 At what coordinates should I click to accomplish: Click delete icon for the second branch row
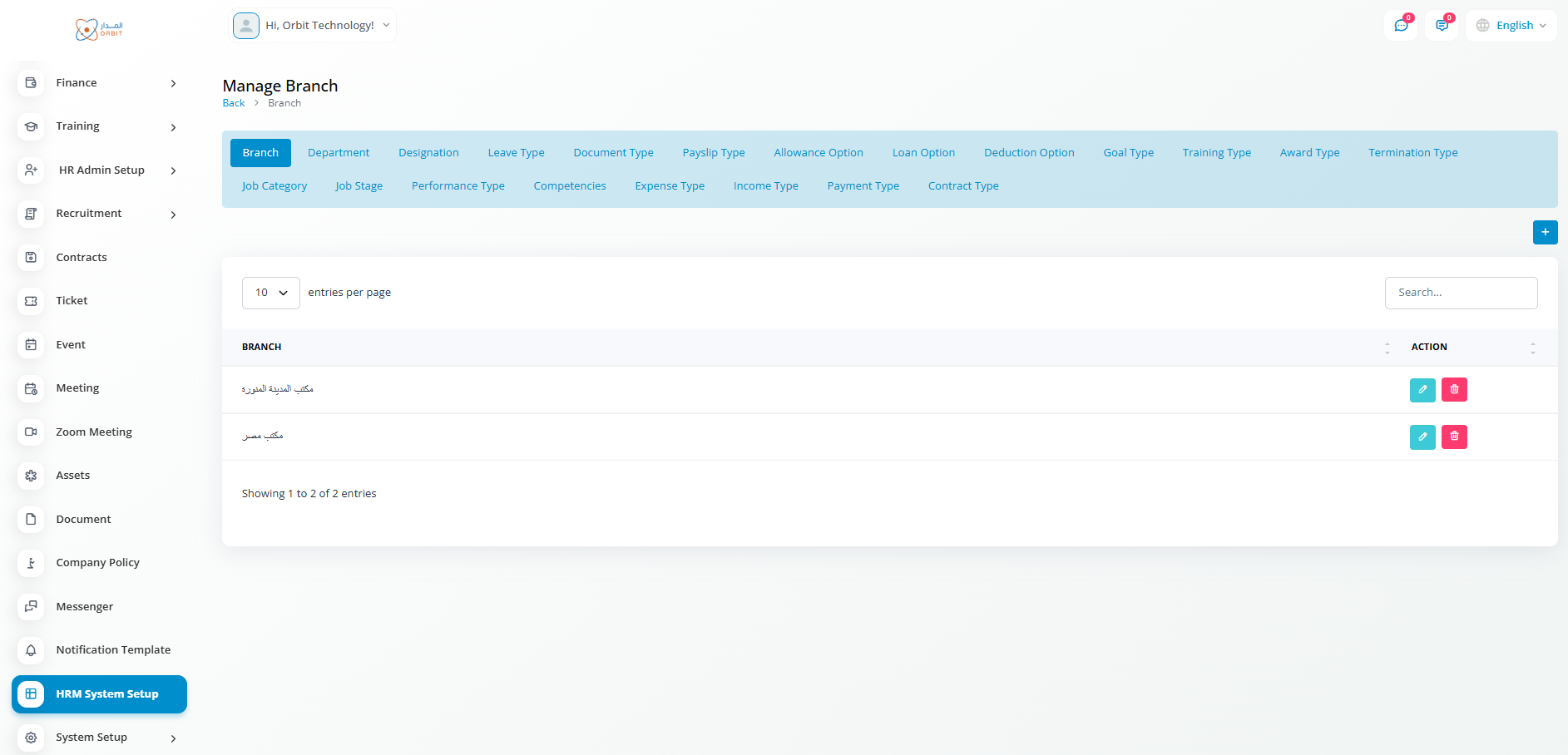click(1454, 437)
